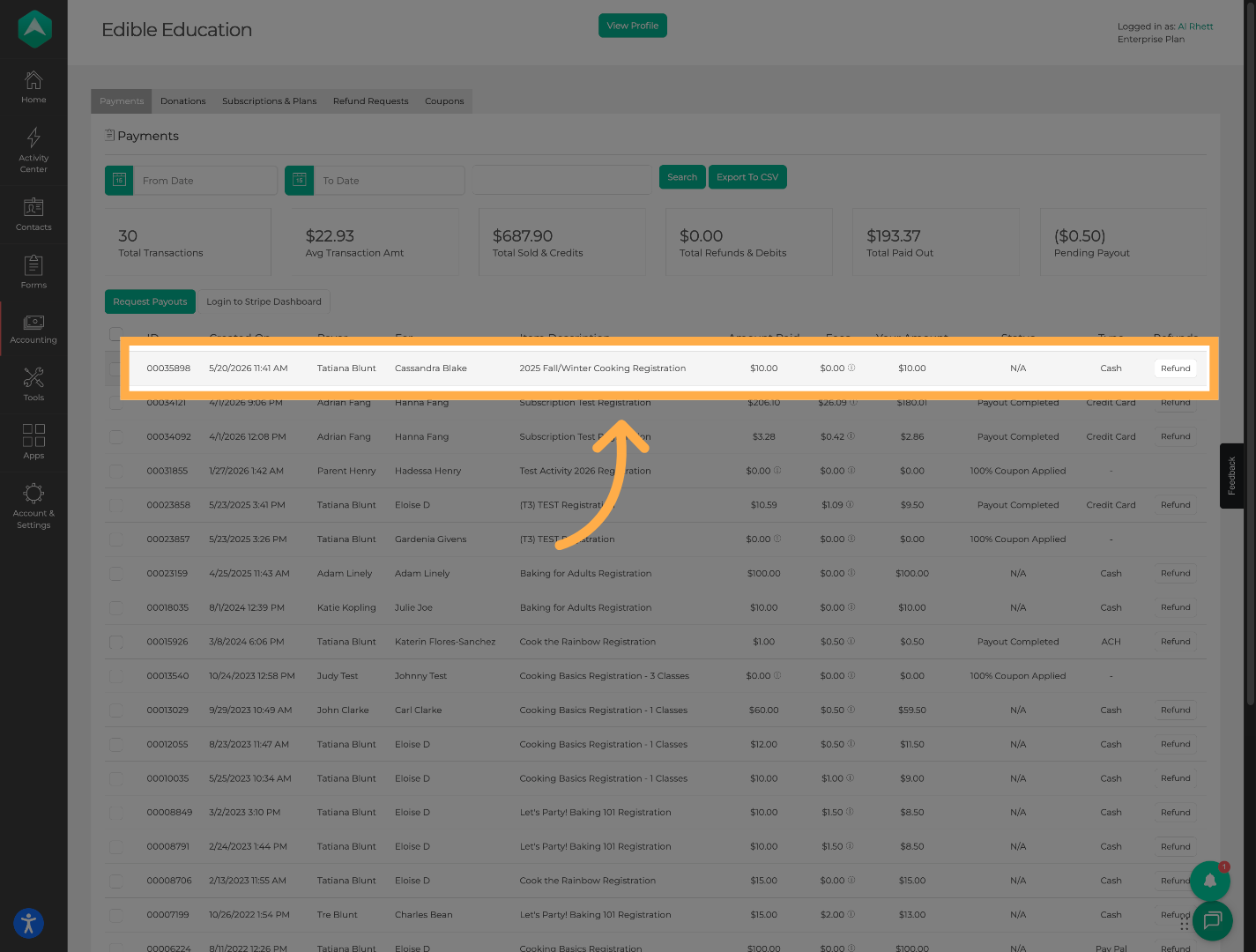Viewport: 1256px width, 952px height.
Task: Click fee info icon for payment 00010035
Action: point(850,778)
